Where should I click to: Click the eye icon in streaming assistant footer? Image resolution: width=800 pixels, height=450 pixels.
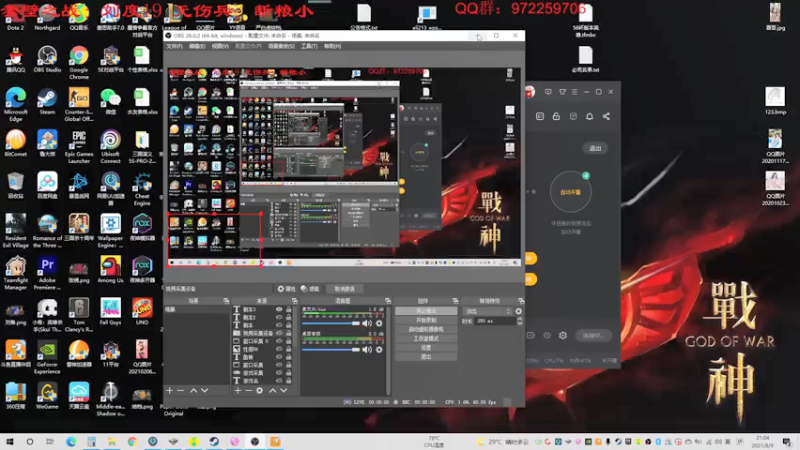click(x=547, y=335)
